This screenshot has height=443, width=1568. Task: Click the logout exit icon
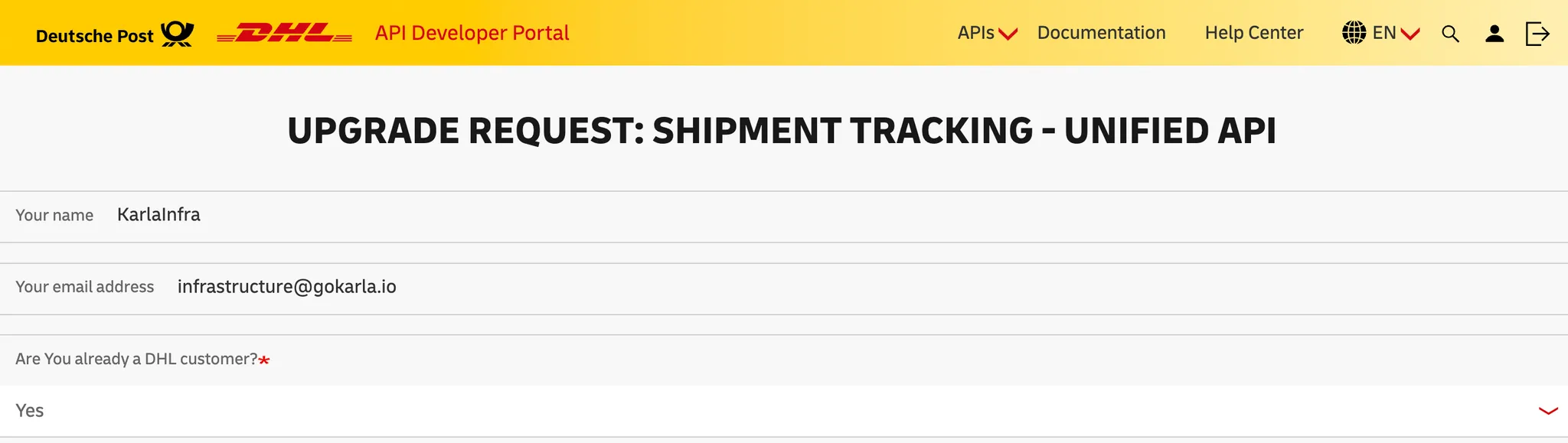1537,34
